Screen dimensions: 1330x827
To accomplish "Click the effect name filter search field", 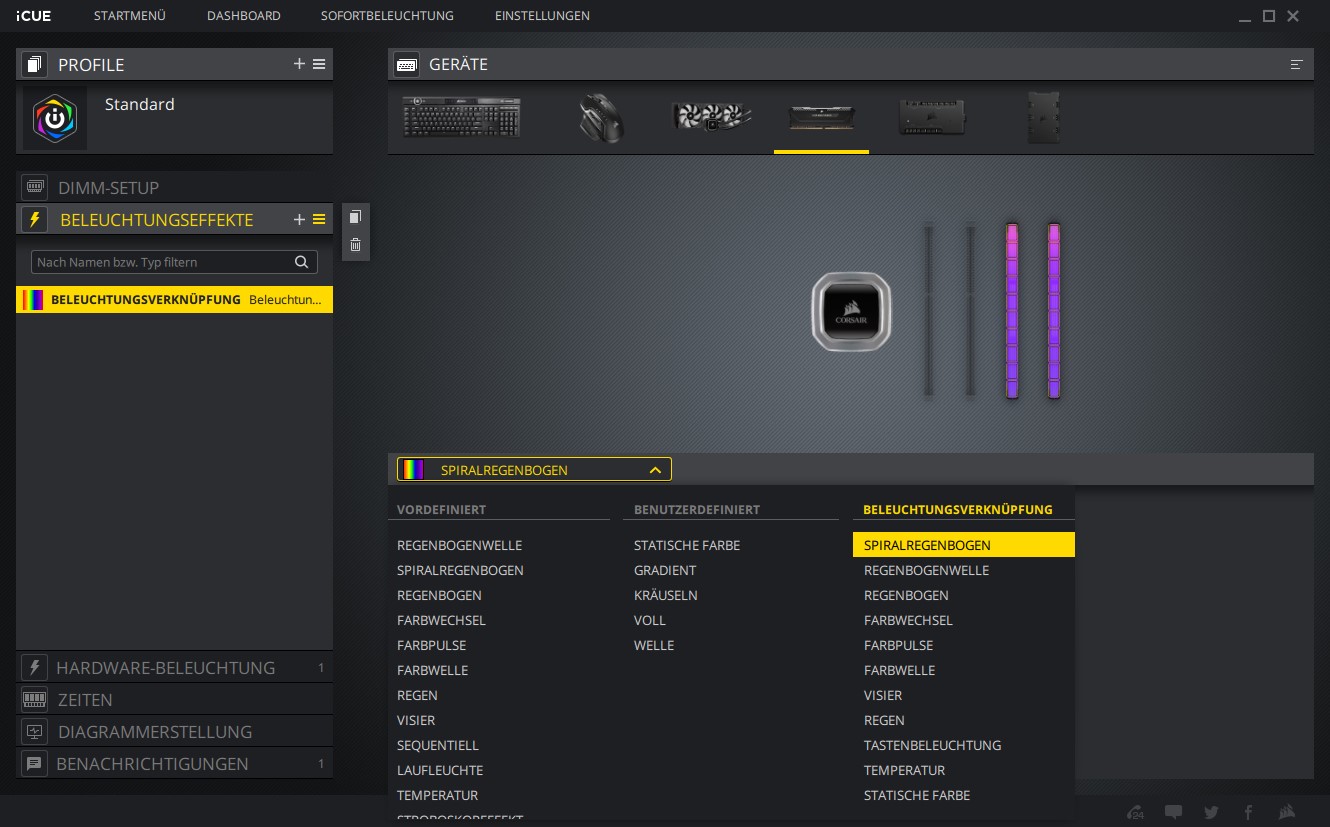I will point(162,262).
